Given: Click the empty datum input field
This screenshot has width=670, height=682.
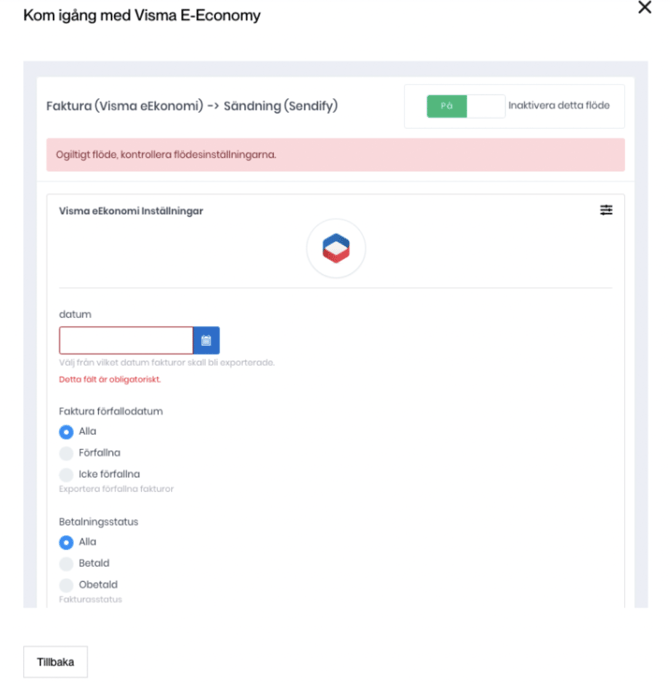Looking at the screenshot, I should [126, 340].
